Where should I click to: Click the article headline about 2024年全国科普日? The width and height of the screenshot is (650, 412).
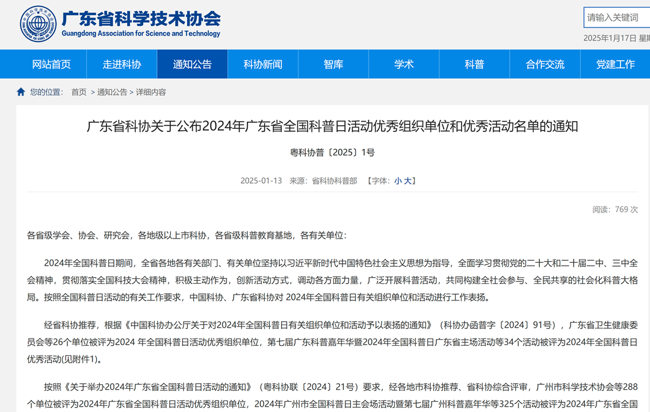[332, 126]
